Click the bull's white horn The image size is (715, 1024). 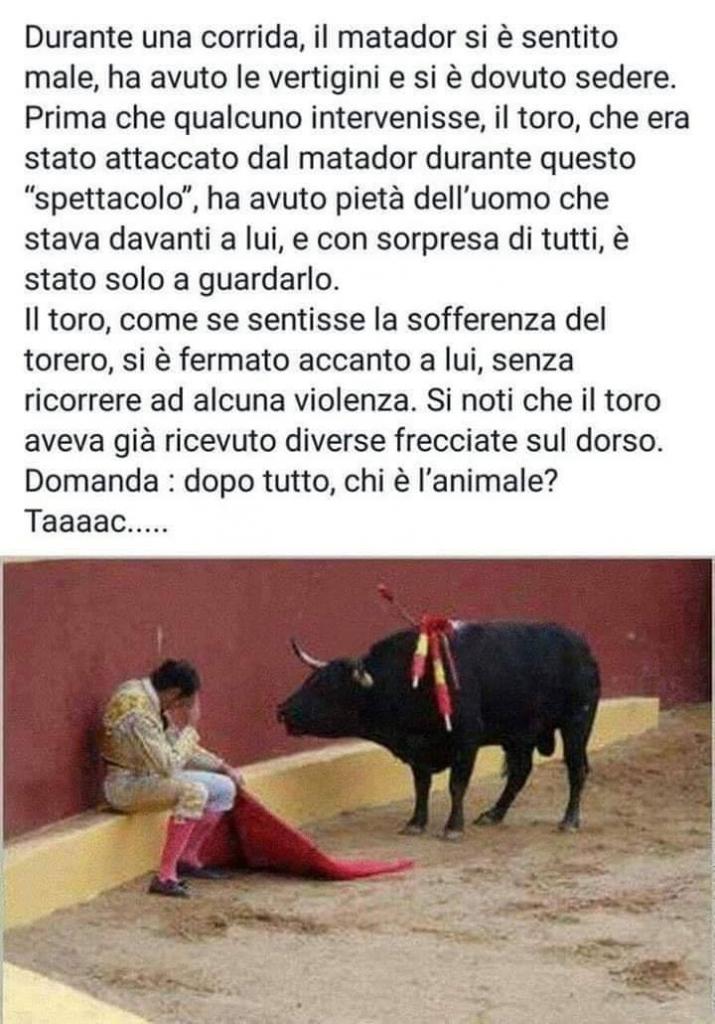point(307,654)
